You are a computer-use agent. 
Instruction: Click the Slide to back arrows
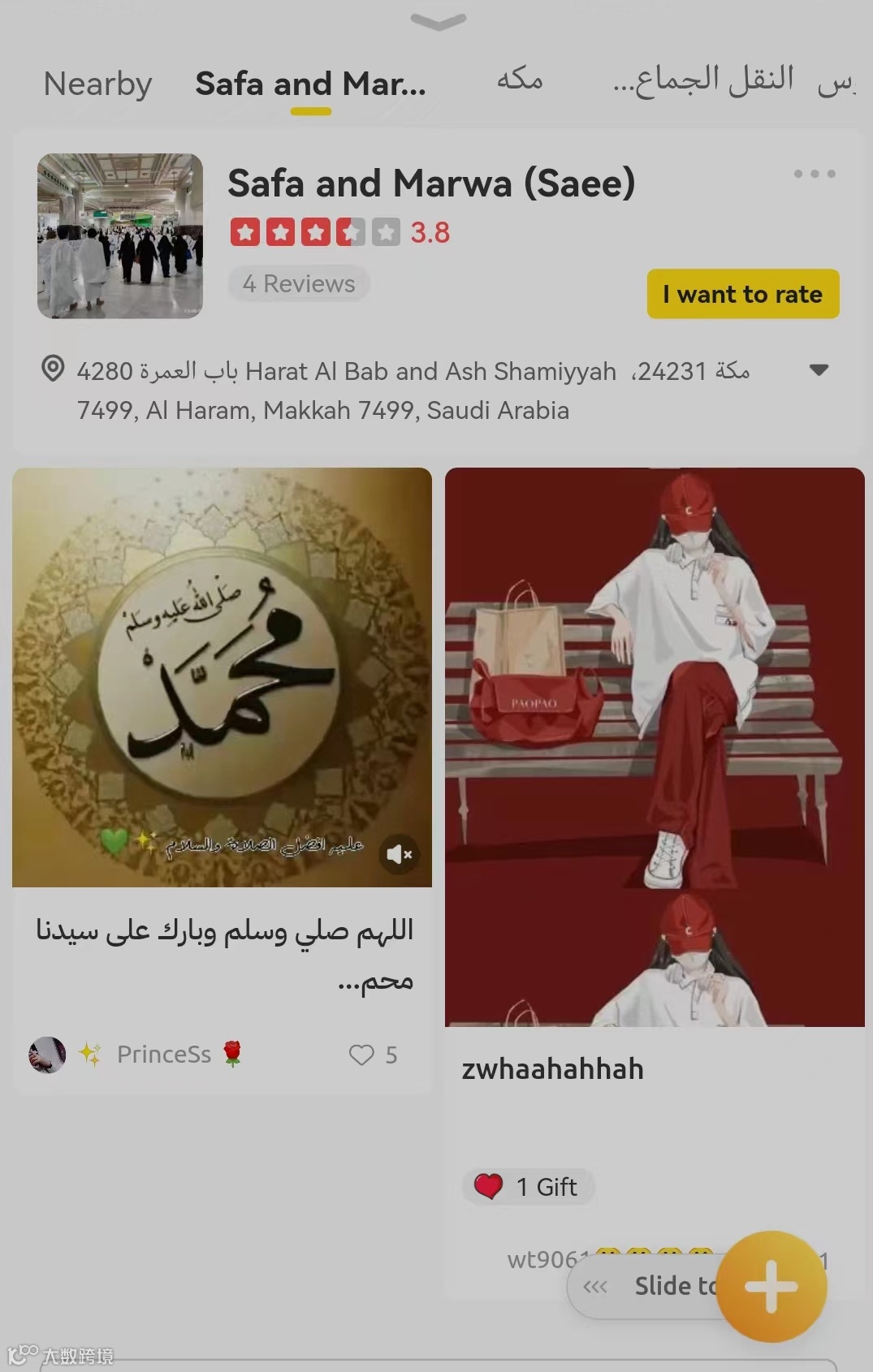(x=595, y=1287)
